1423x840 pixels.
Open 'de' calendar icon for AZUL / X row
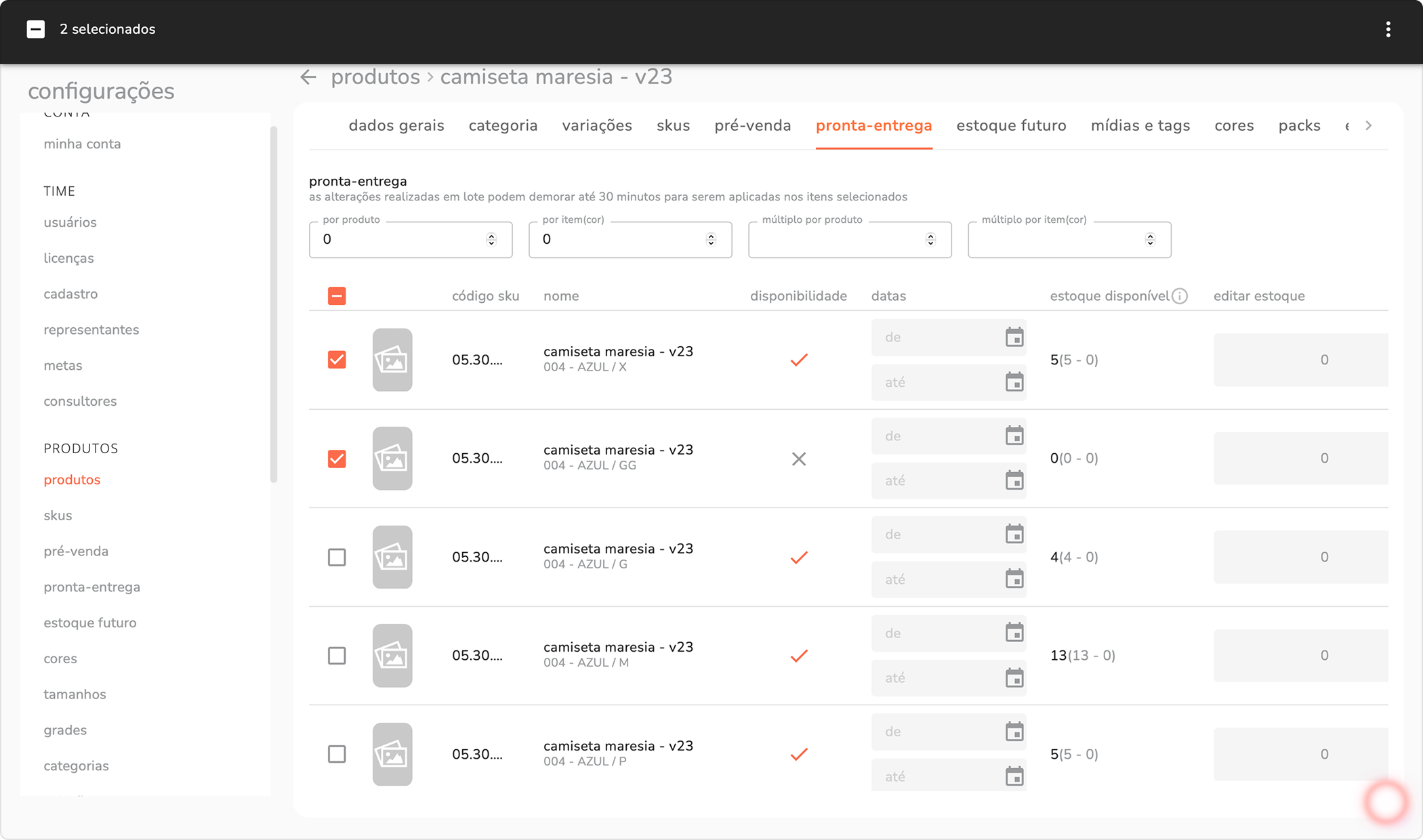tap(1014, 337)
